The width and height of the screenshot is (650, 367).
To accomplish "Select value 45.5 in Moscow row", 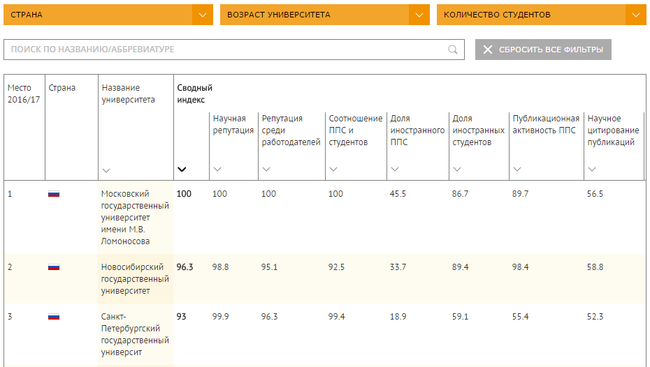I will 398,194.
